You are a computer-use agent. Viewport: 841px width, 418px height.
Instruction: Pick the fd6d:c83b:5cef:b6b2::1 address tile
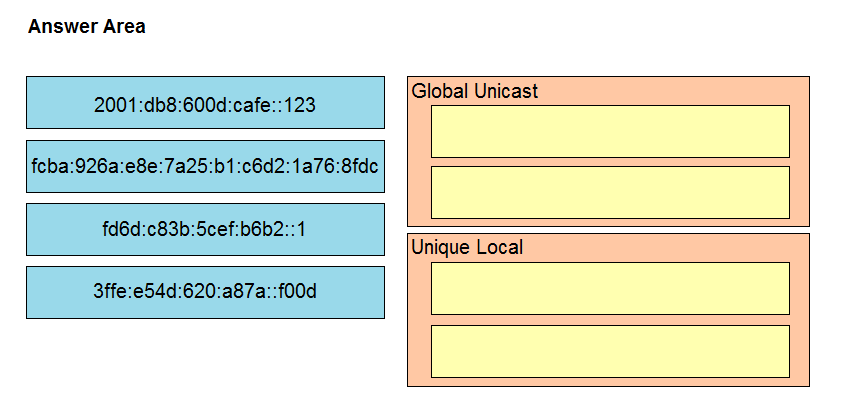click(x=205, y=230)
